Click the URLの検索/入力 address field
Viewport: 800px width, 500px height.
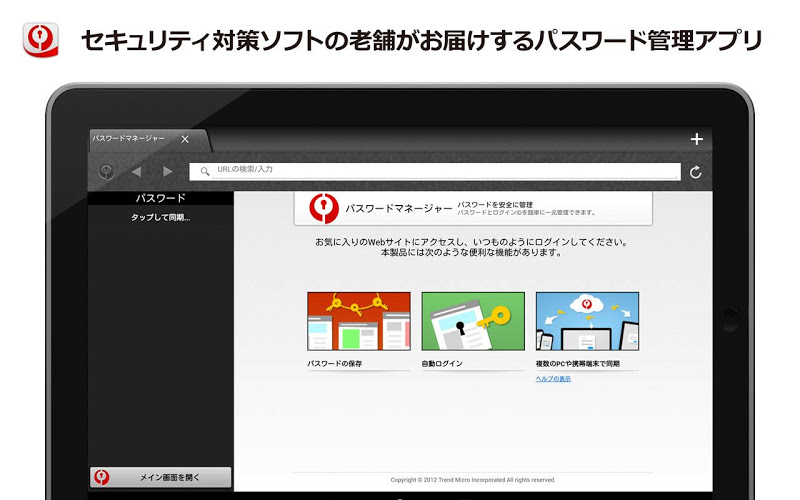coord(435,171)
